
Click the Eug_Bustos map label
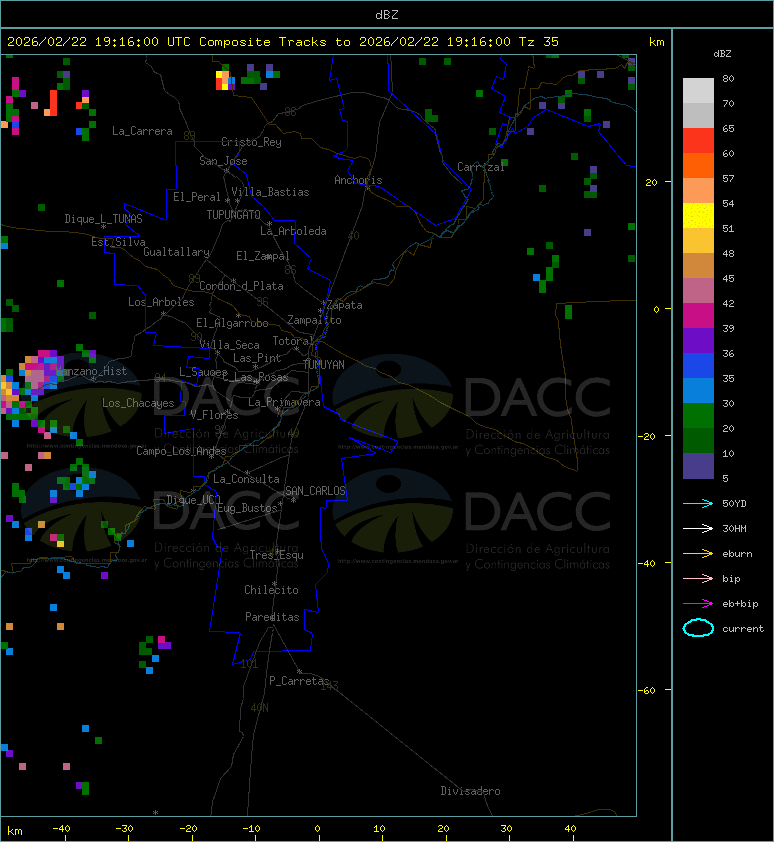(x=248, y=508)
